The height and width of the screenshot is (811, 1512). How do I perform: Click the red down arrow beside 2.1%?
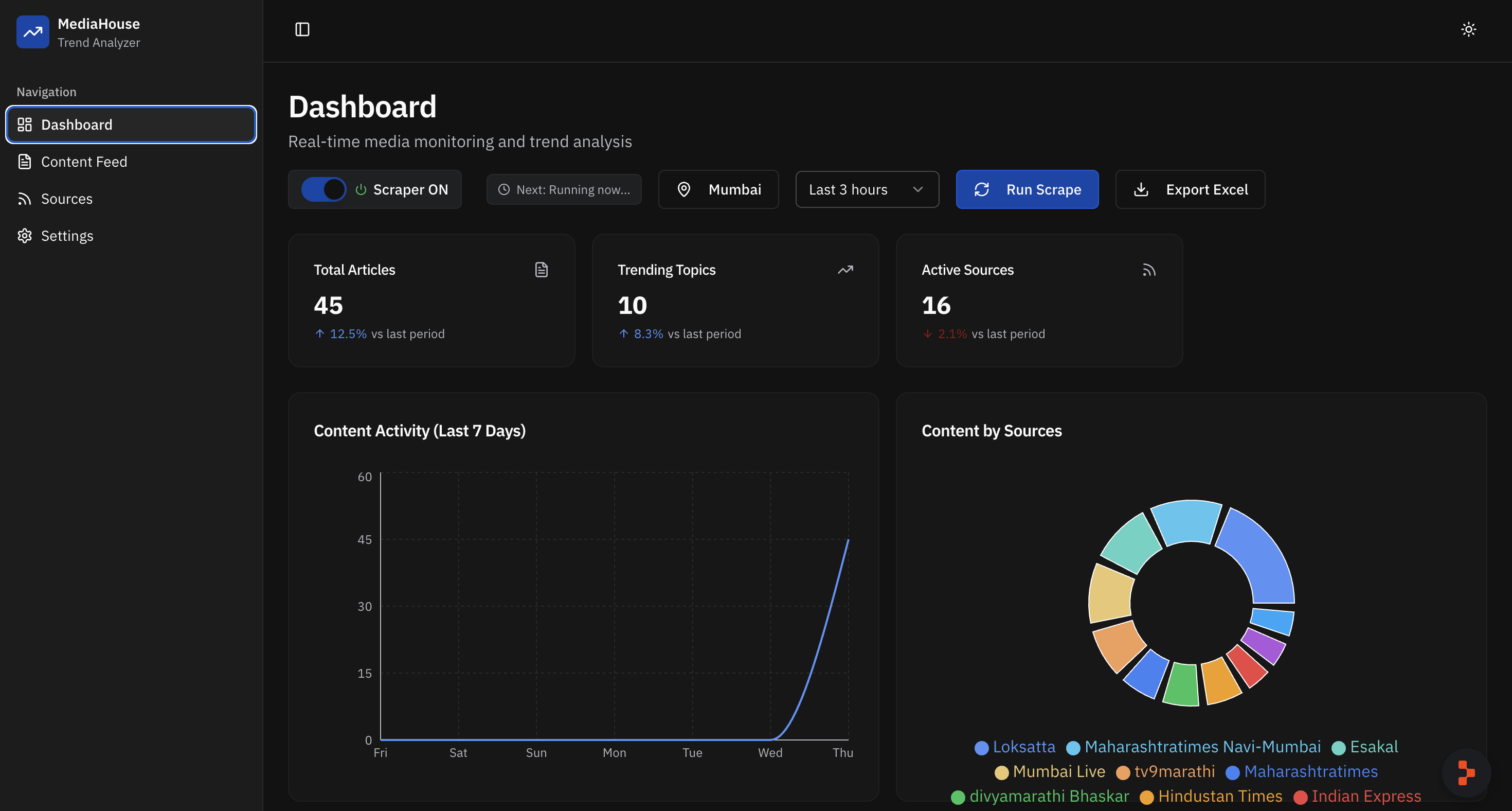(927, 333)
